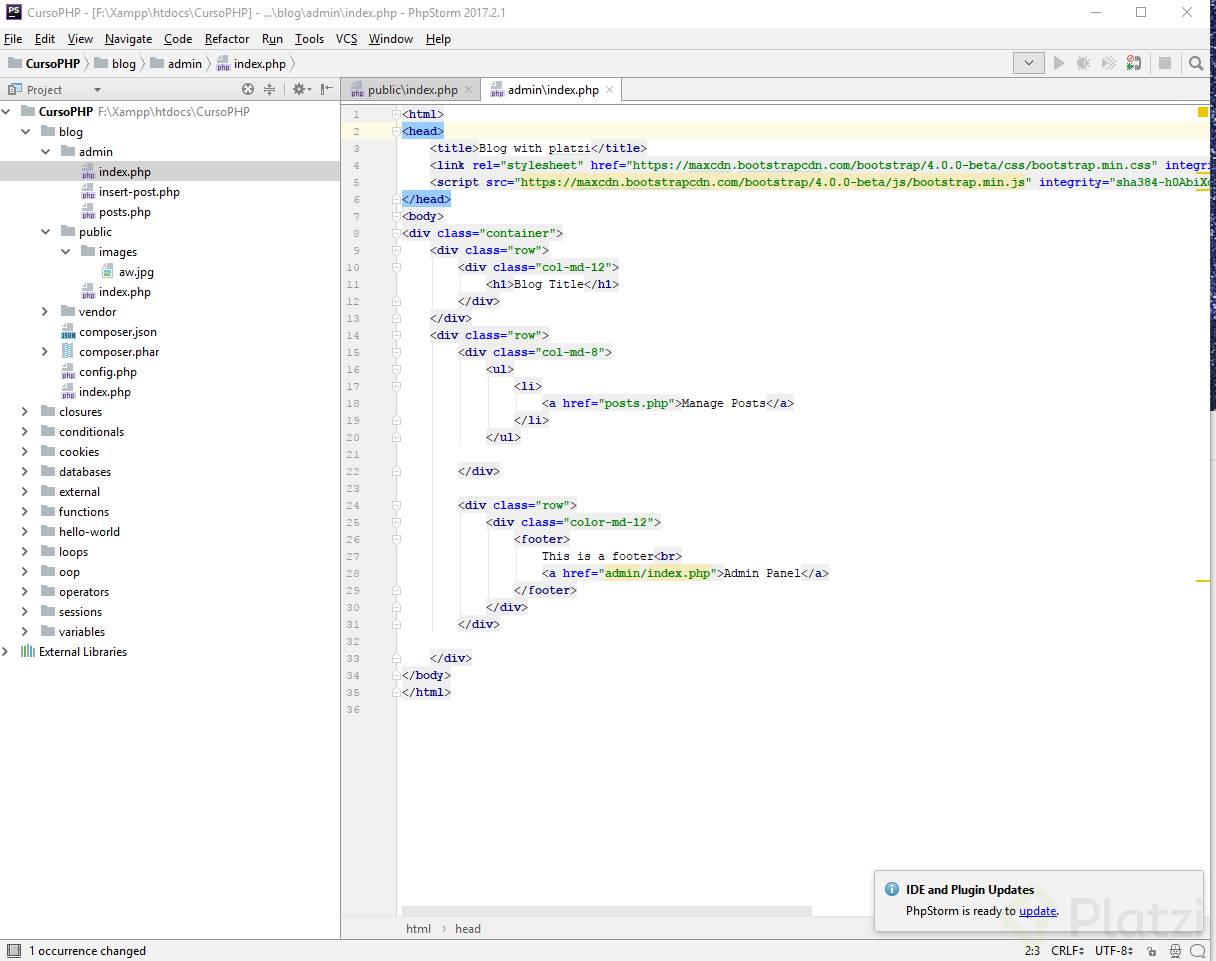Image resolution: width=1216 pixels, height=961 pixels.
Task: Expand the vendor folder
Action: [45, 312]
